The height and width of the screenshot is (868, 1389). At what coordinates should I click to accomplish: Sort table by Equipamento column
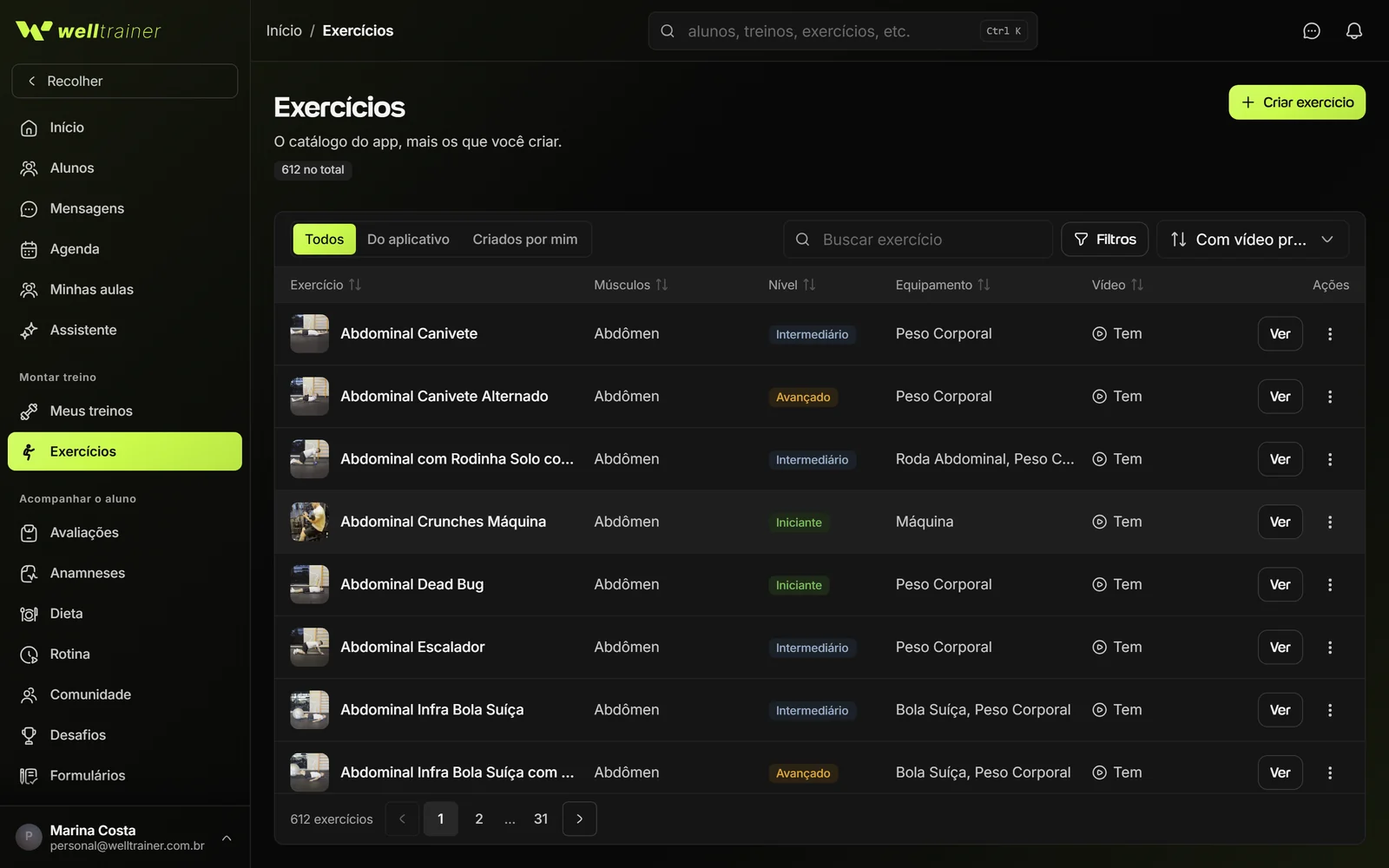click(x=943, y=285)
